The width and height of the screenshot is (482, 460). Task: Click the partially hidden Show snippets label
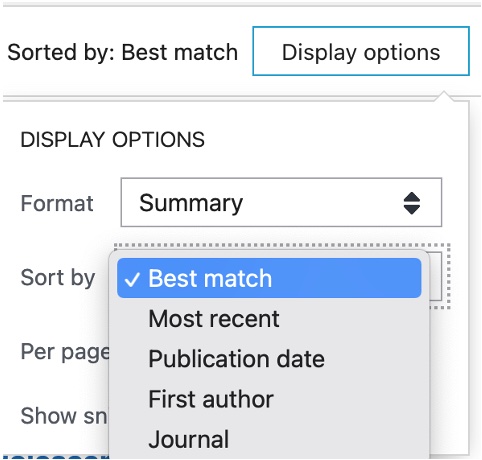pos(64,416)
